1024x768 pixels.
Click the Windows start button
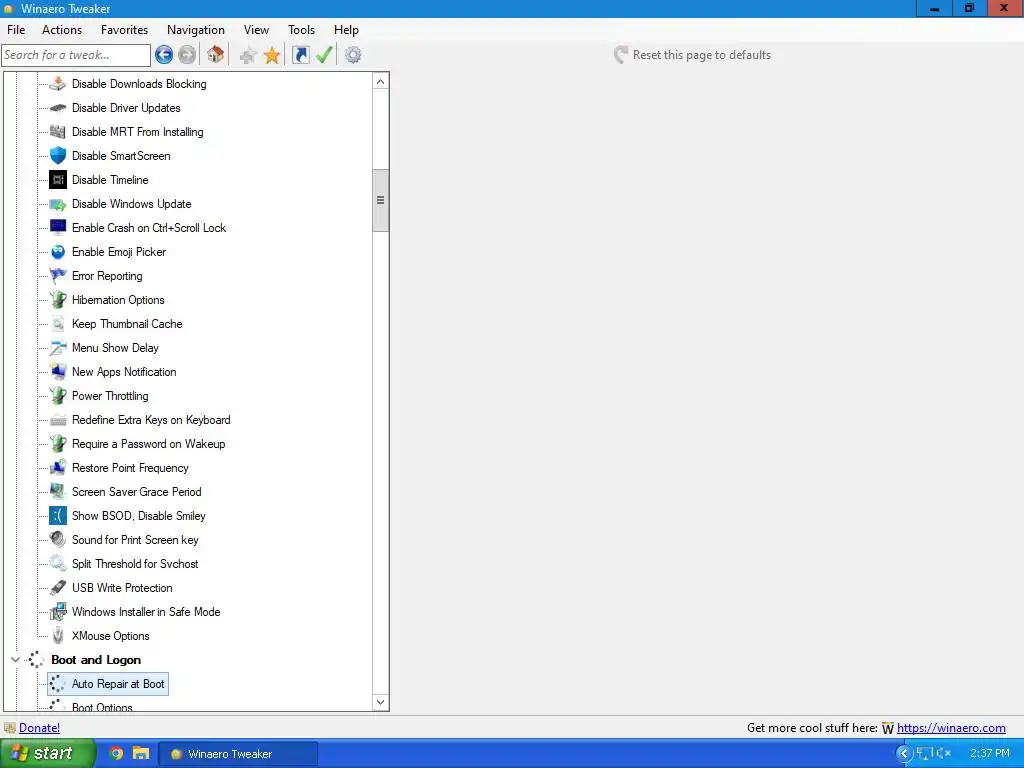pyautogui.click(x=46, y=754)
